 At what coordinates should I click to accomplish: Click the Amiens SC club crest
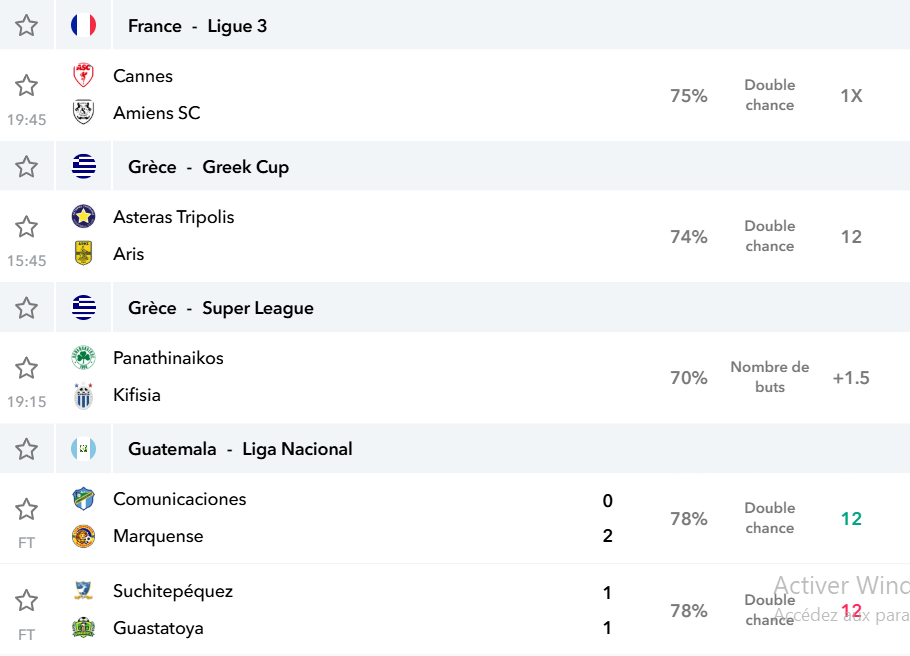(84, 112)
